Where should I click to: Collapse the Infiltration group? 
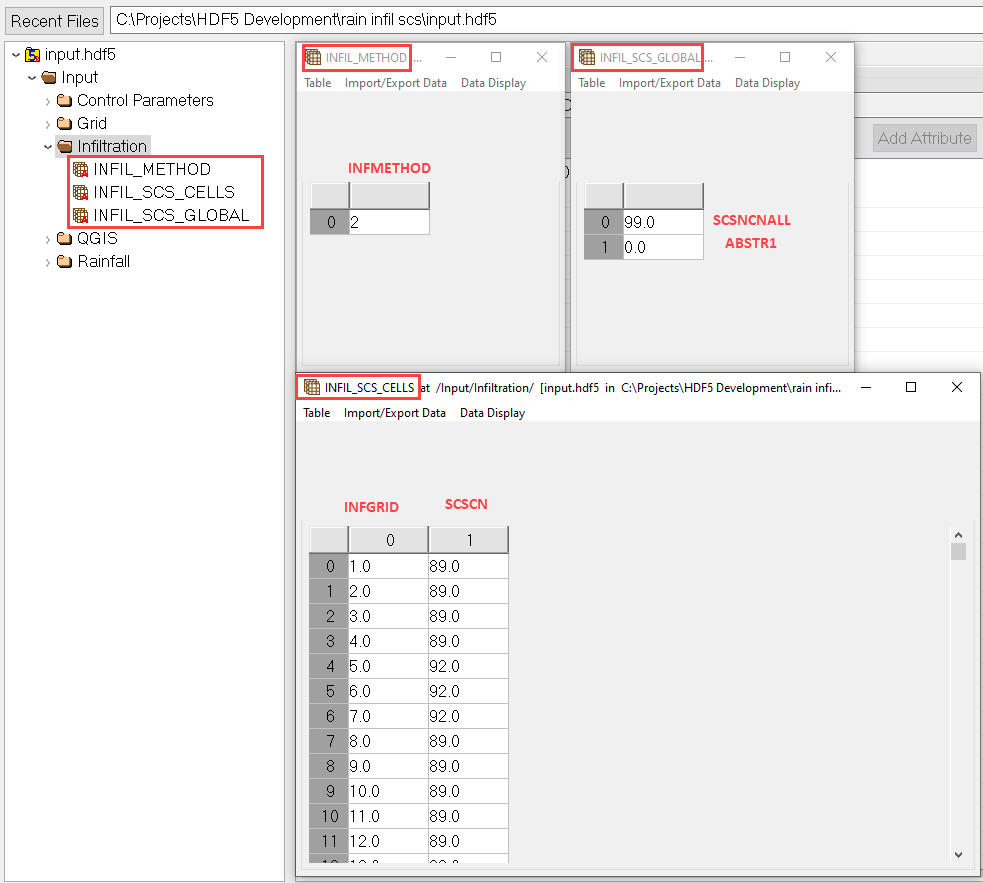[x=47, y=147]
